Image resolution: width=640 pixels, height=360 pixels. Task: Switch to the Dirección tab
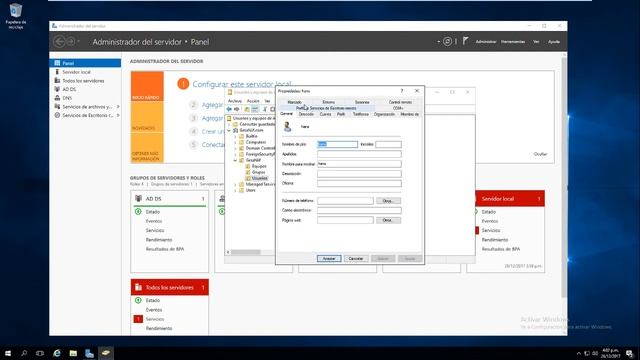click(306, 114)
